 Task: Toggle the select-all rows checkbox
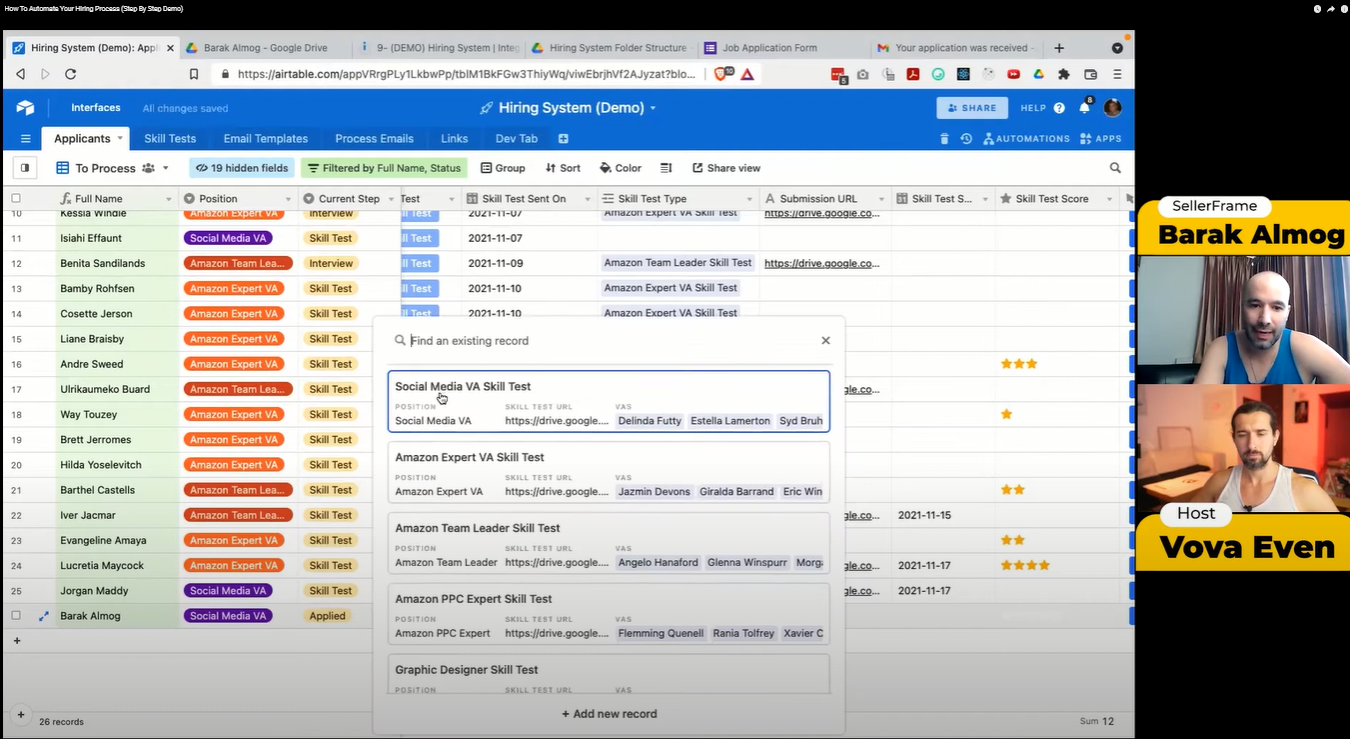pyautogui.click(x=16, y=198)
